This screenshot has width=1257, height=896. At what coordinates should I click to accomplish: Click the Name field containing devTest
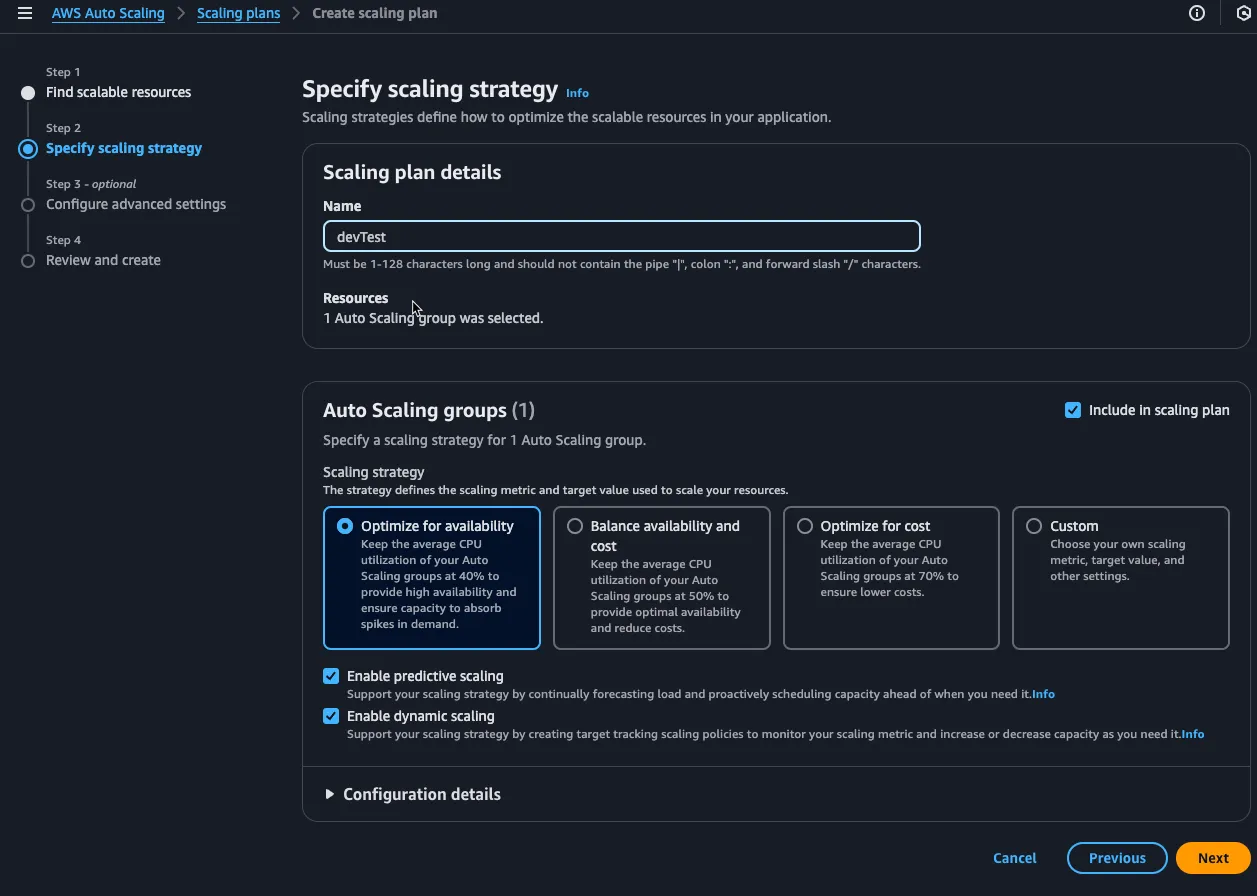pos(621,237)
